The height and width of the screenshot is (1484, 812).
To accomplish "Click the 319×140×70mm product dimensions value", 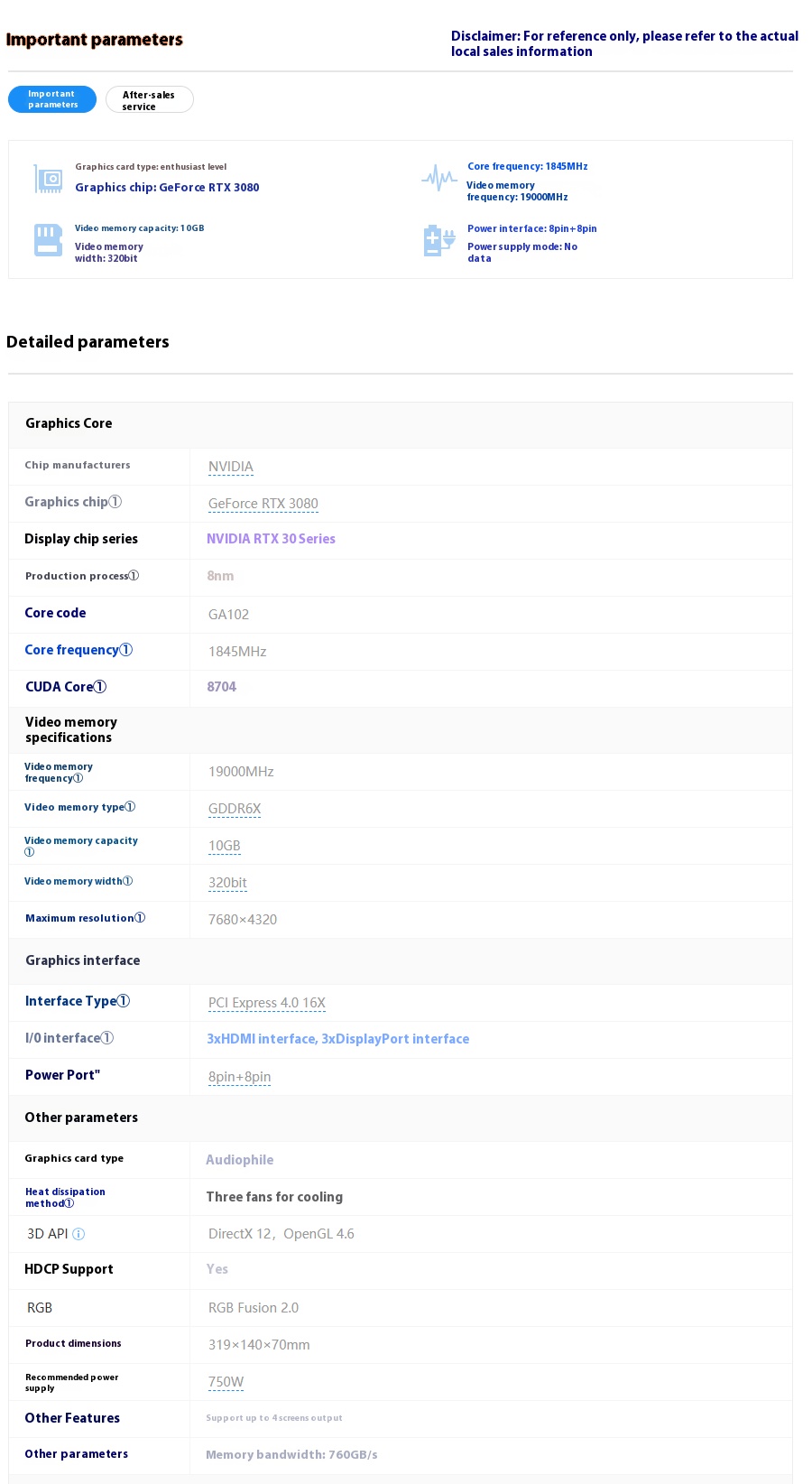I will [259, 1345].
